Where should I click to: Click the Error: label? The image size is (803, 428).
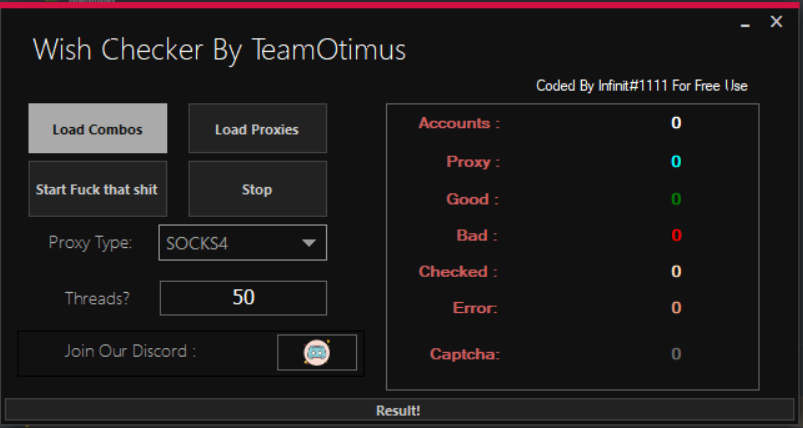(x=475, y=308)
